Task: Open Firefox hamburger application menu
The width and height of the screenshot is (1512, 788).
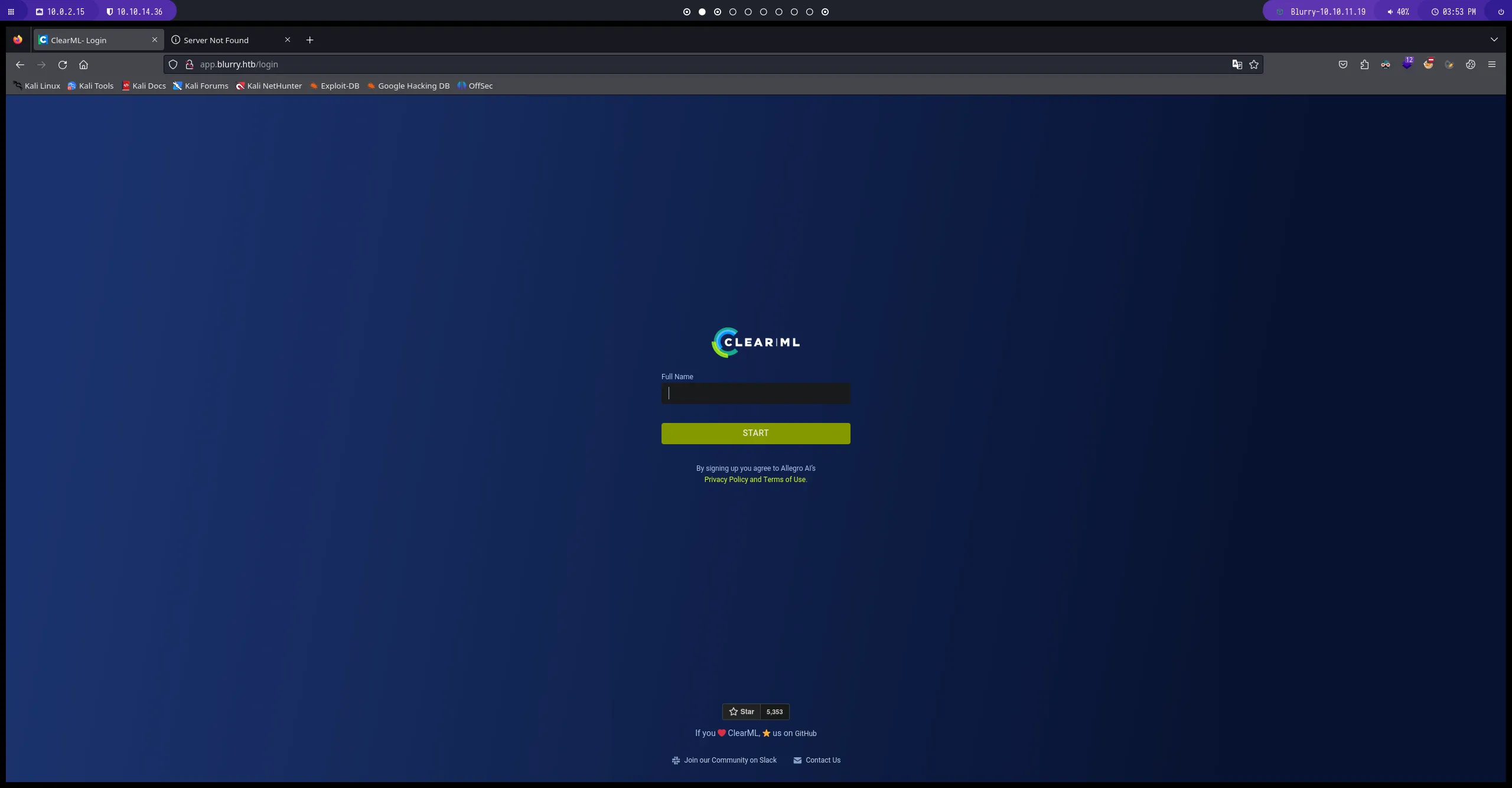Action: pos(1492,65)
